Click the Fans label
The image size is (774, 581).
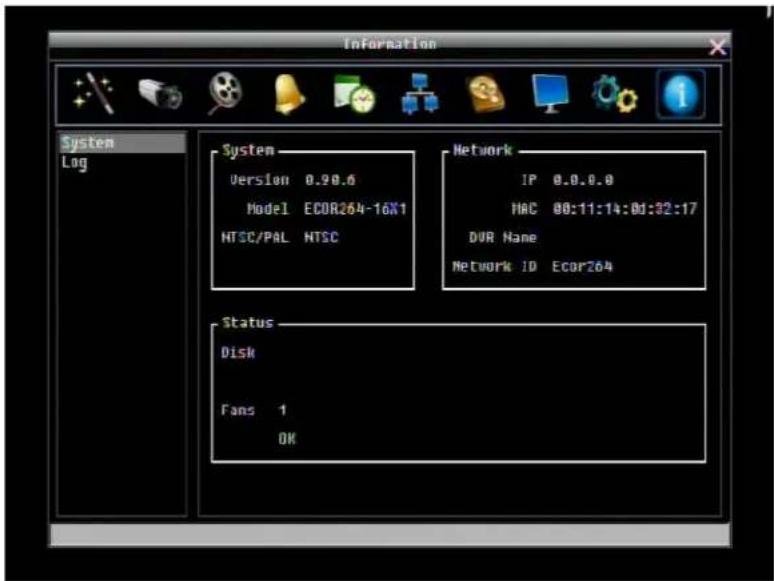click(x=238, y=410)
